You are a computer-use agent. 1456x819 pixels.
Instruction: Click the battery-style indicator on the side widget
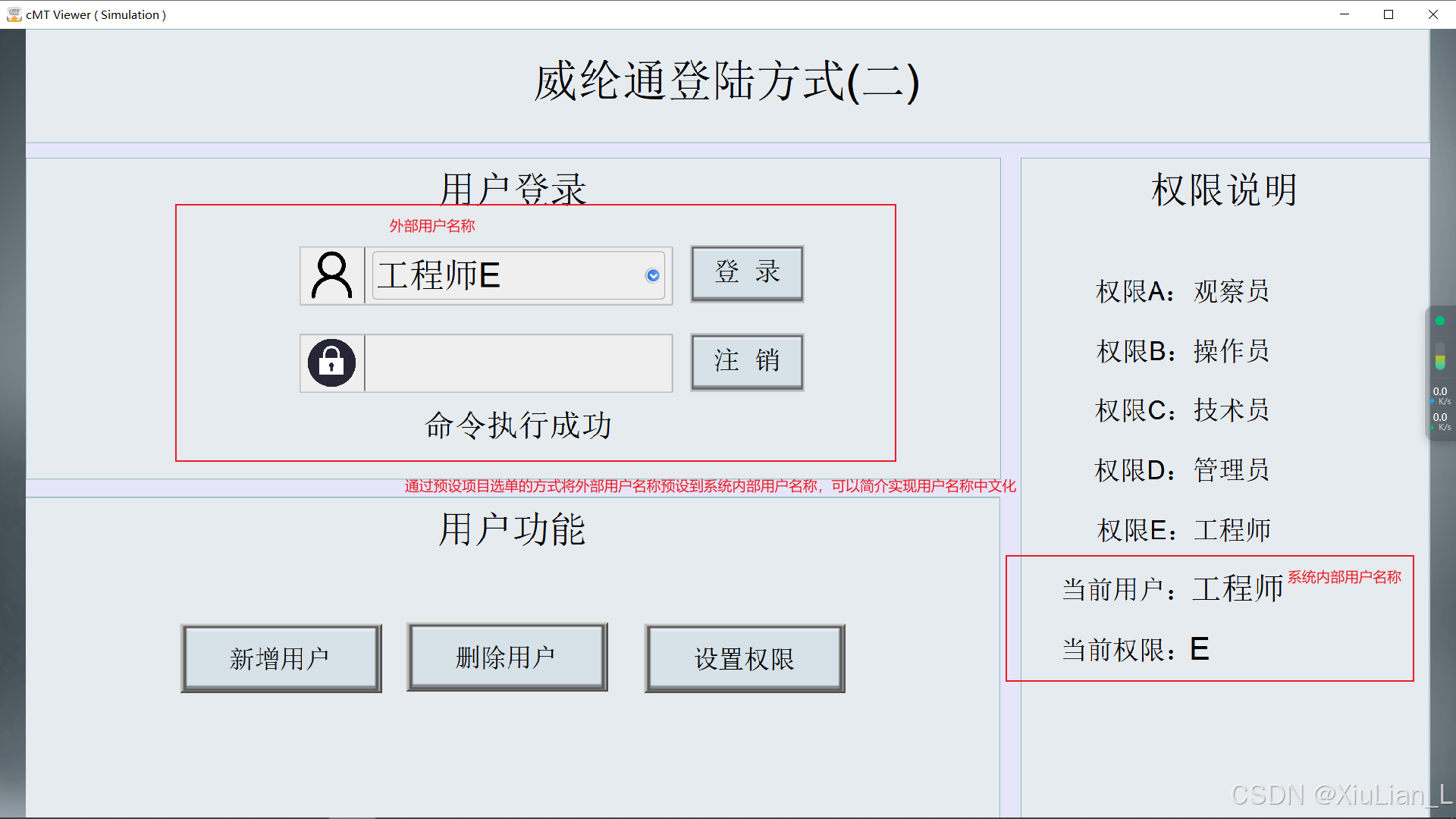(1439, 357)
